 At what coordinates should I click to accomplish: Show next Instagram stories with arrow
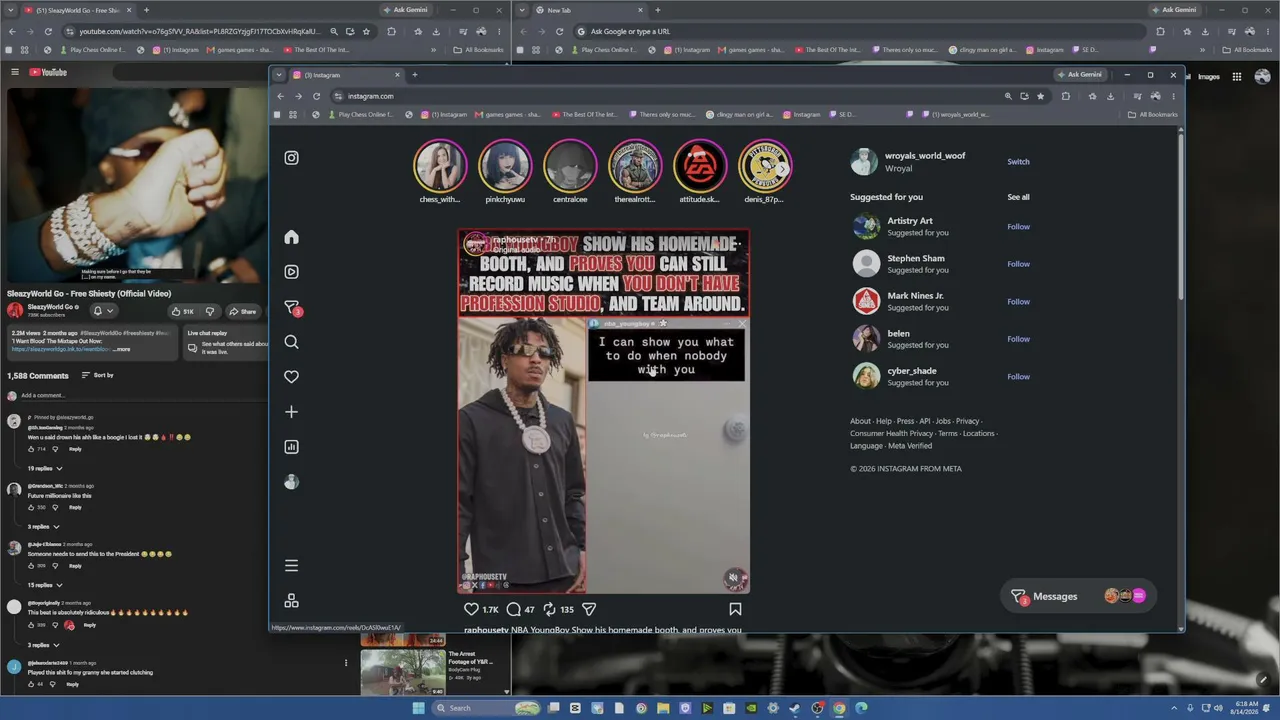tap(783, 167)
